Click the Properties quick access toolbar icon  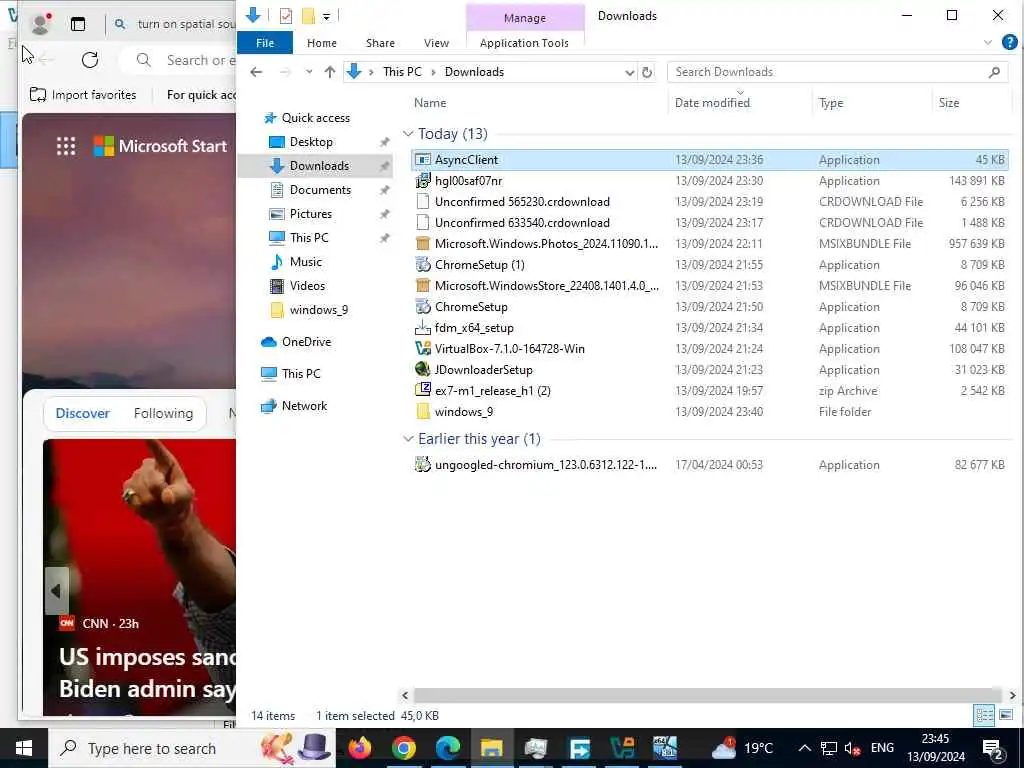(x=285, y=16)
